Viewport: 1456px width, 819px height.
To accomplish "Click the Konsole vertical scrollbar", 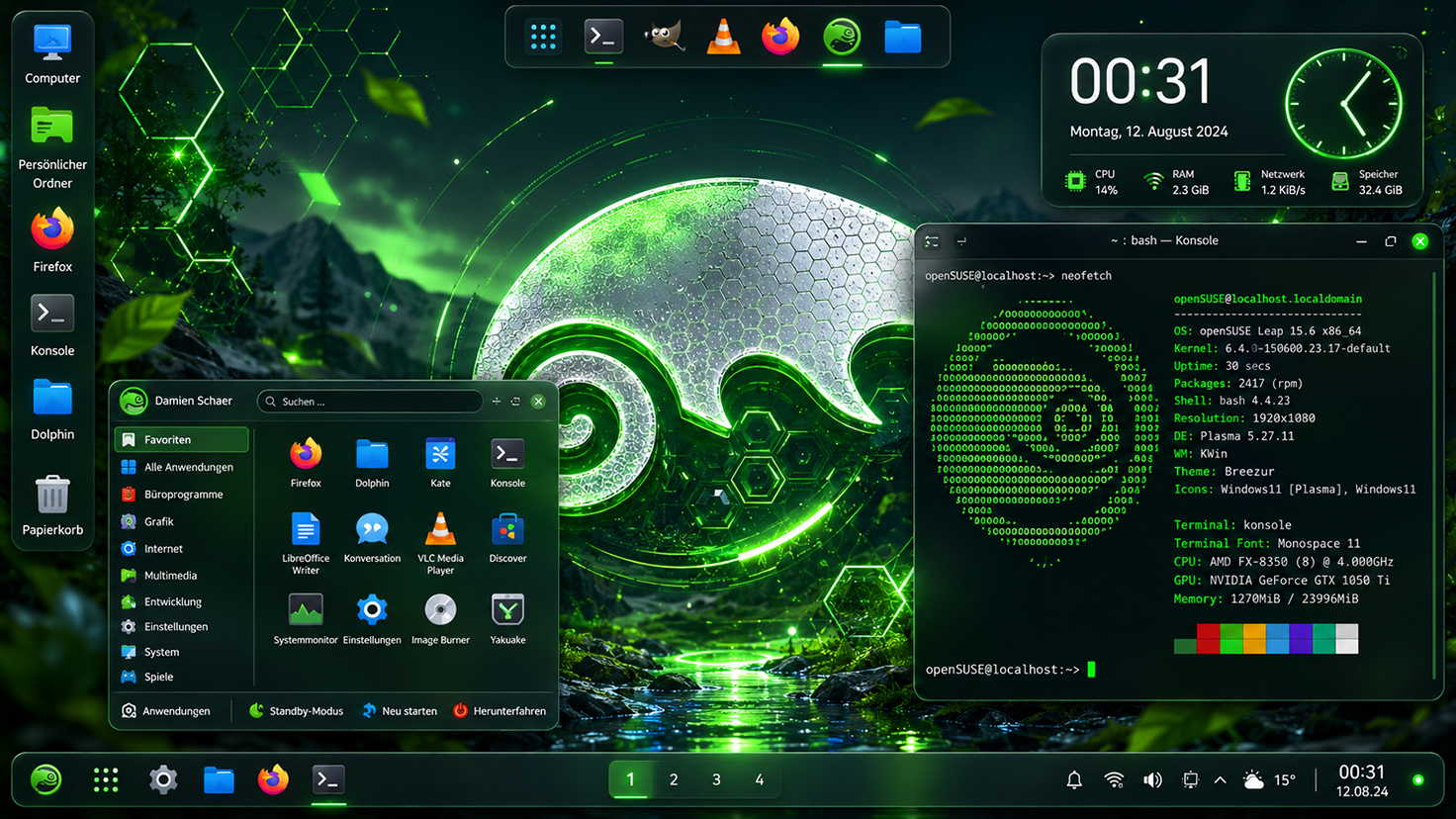I will (x=1434, y=475).
